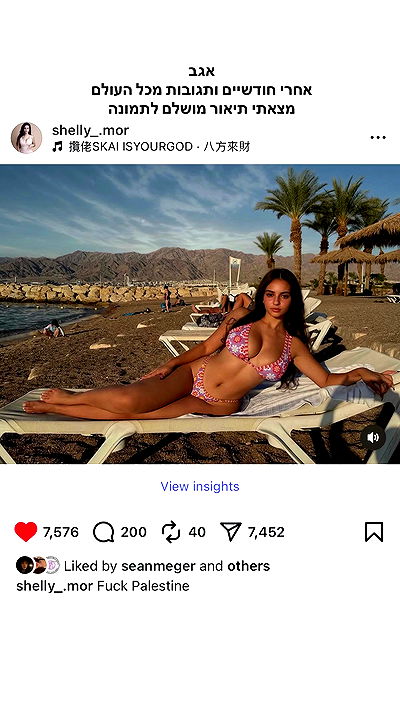The image size is (400, 711).
Task: Open shelly_.mor username in post header
Action: (90, 131)
